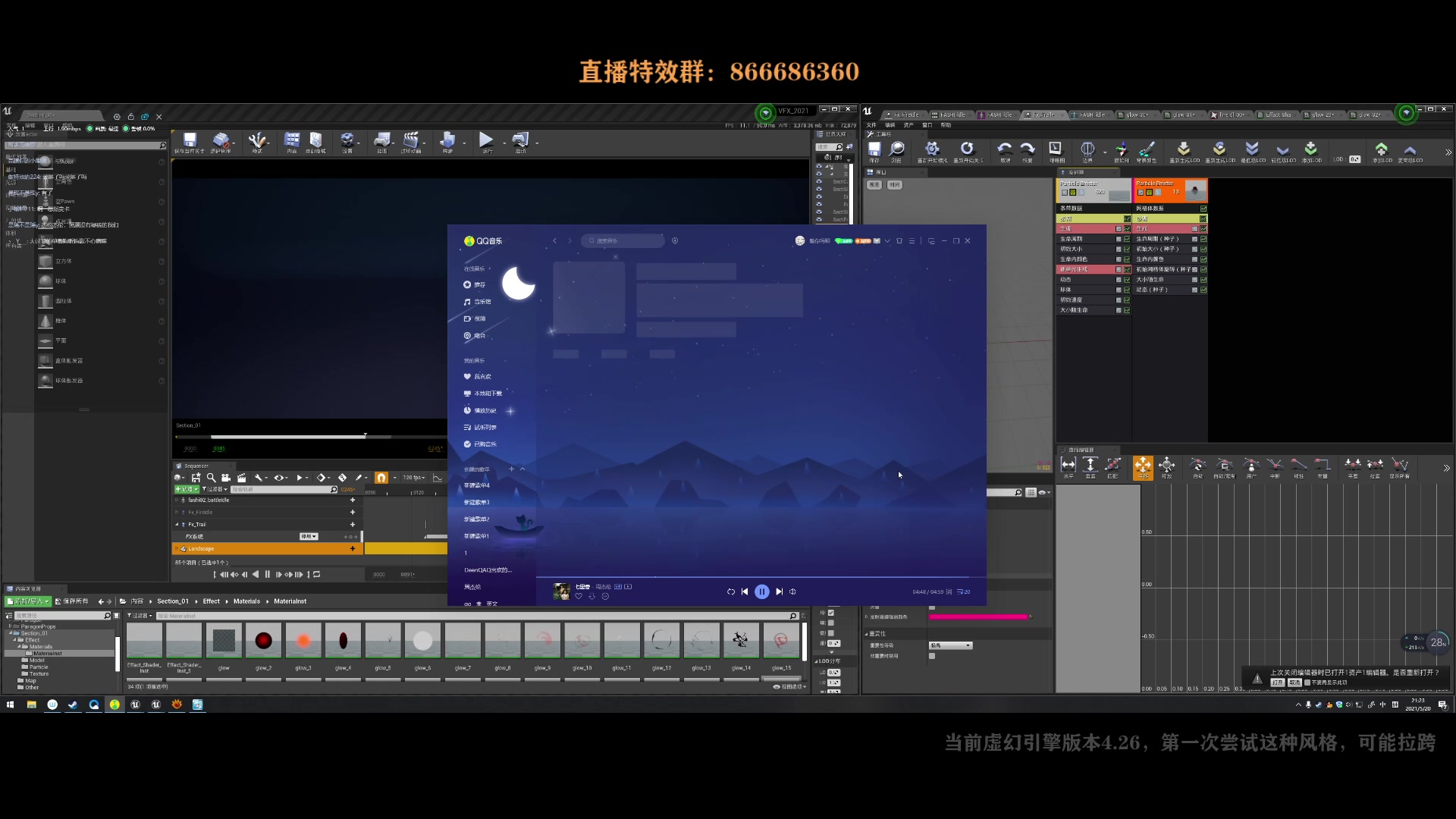1456x819 pixels.
Task: Click QQ Music search box
Action: point(623,240)
